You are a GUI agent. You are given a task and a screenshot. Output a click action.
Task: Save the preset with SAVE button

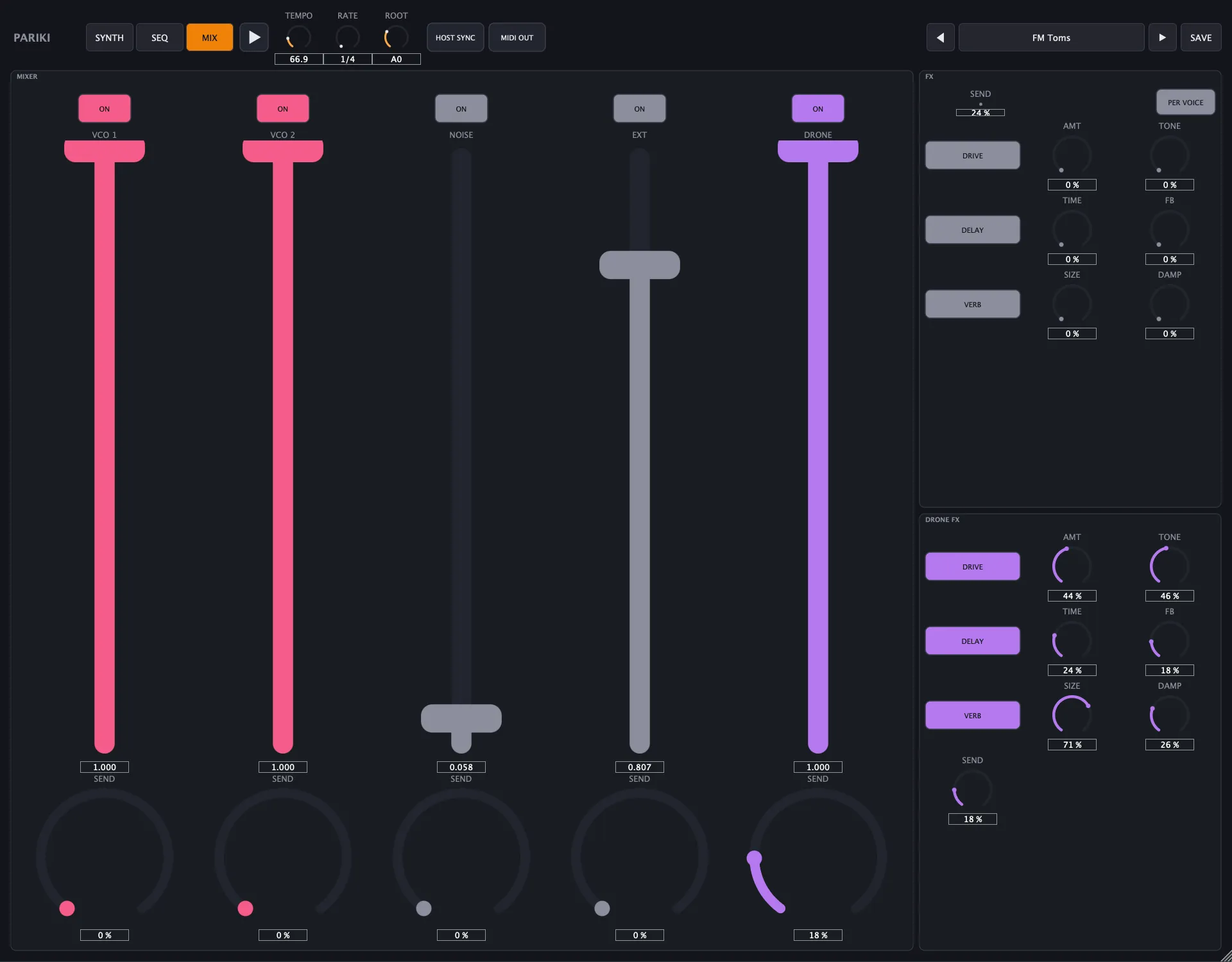pos(1201,37)
